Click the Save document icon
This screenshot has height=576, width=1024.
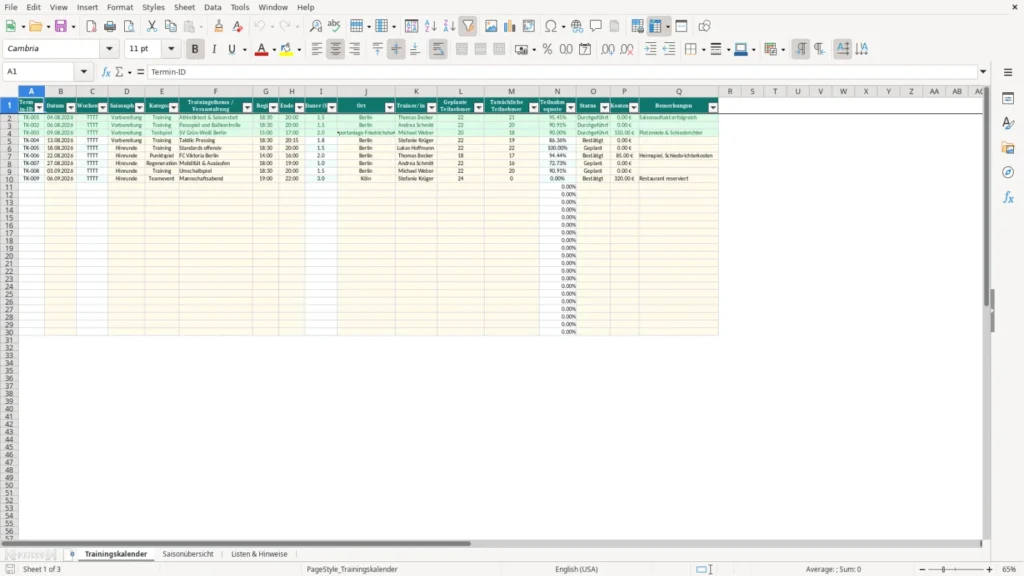click(x=61, y=26)
